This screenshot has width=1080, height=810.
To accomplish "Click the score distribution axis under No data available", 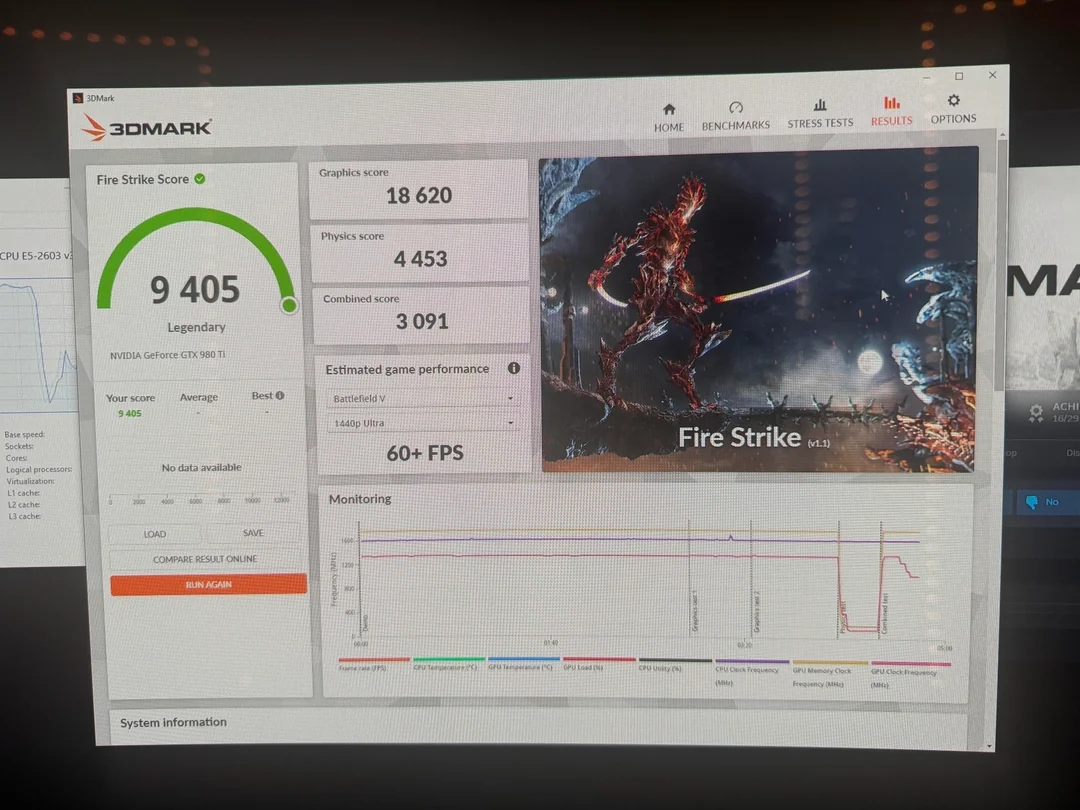I will pyautogui.click(x=199, y=499).
